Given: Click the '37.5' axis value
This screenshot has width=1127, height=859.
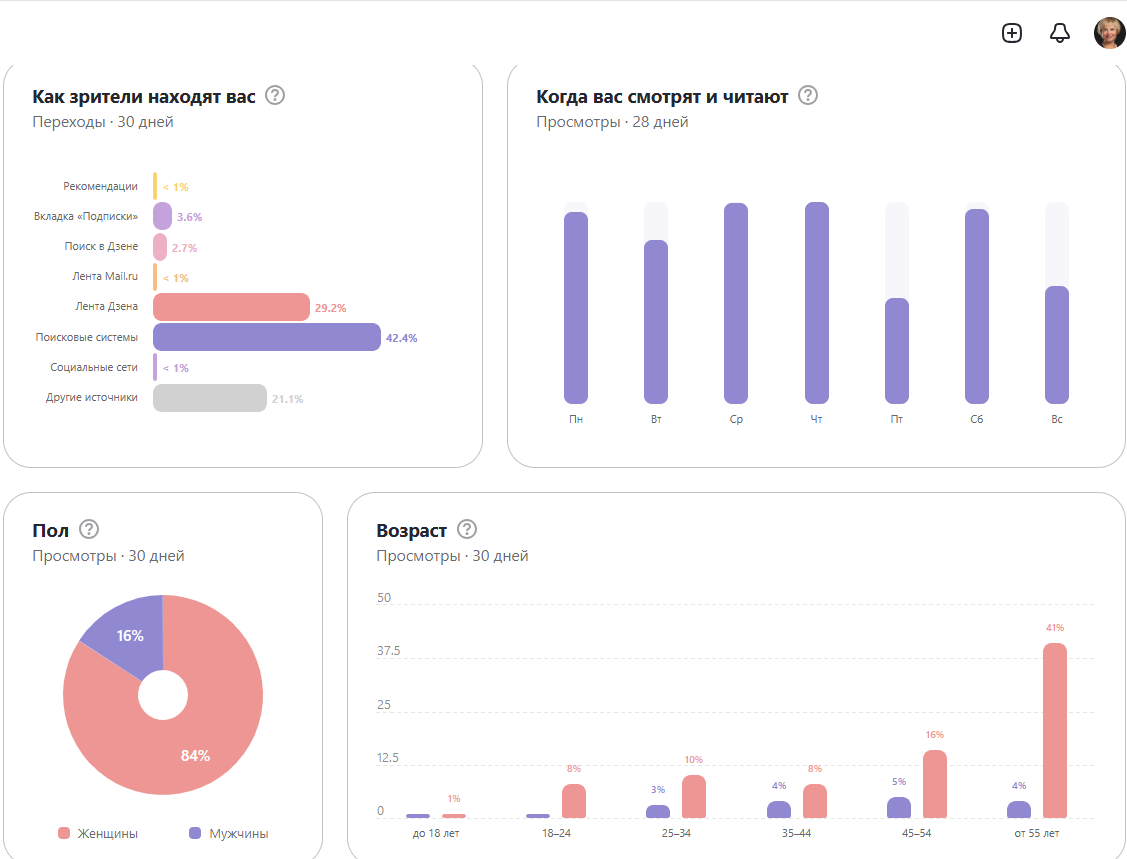Looking at the screenshot, I should click(388, 651).
